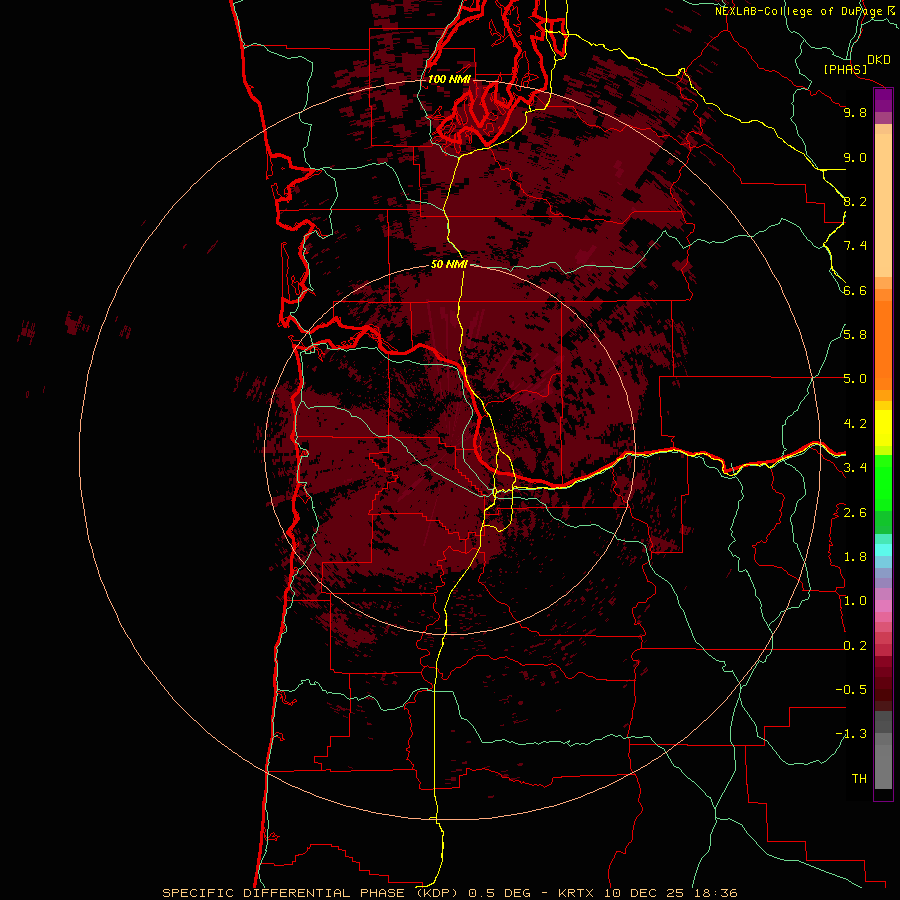
Task: Click the 9.0 value on the scale
Action: 855,157
